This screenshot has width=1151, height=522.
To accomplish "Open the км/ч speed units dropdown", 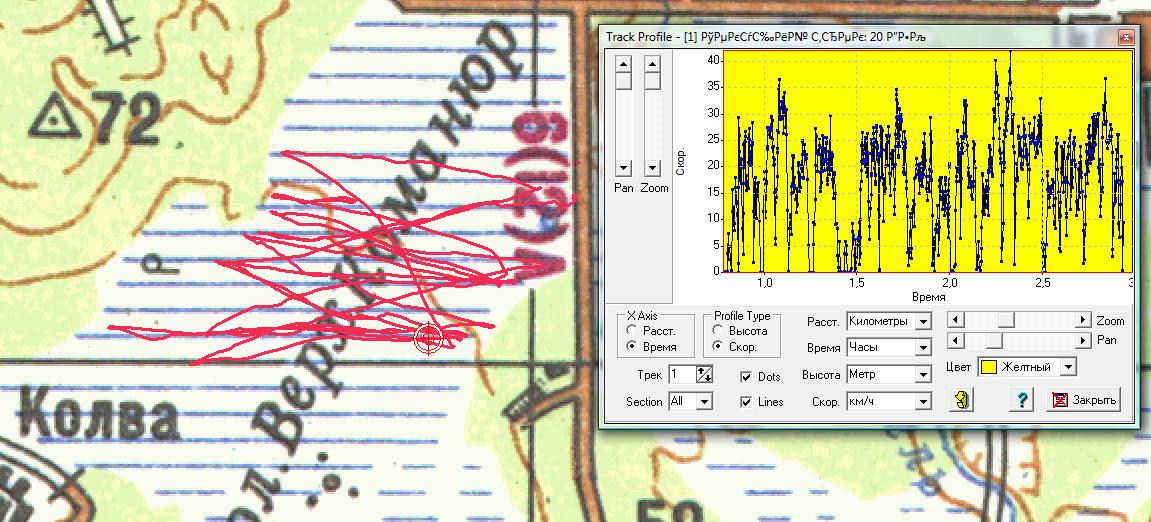I will click(923, 401).
